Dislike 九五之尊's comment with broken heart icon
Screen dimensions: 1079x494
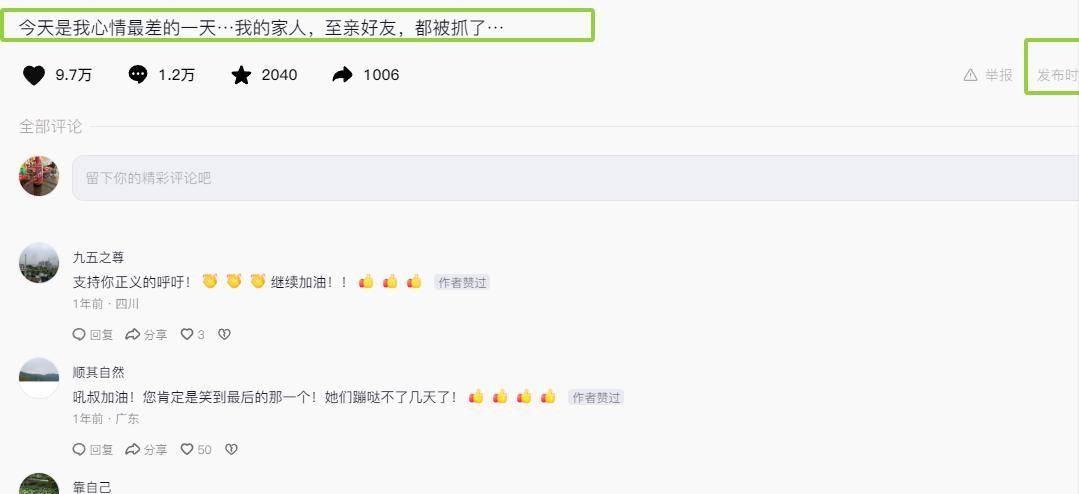click(x=224, y=334)
